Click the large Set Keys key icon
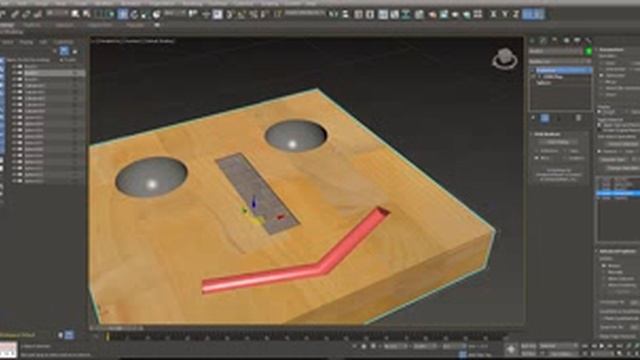640x360 pixels. 511,349
